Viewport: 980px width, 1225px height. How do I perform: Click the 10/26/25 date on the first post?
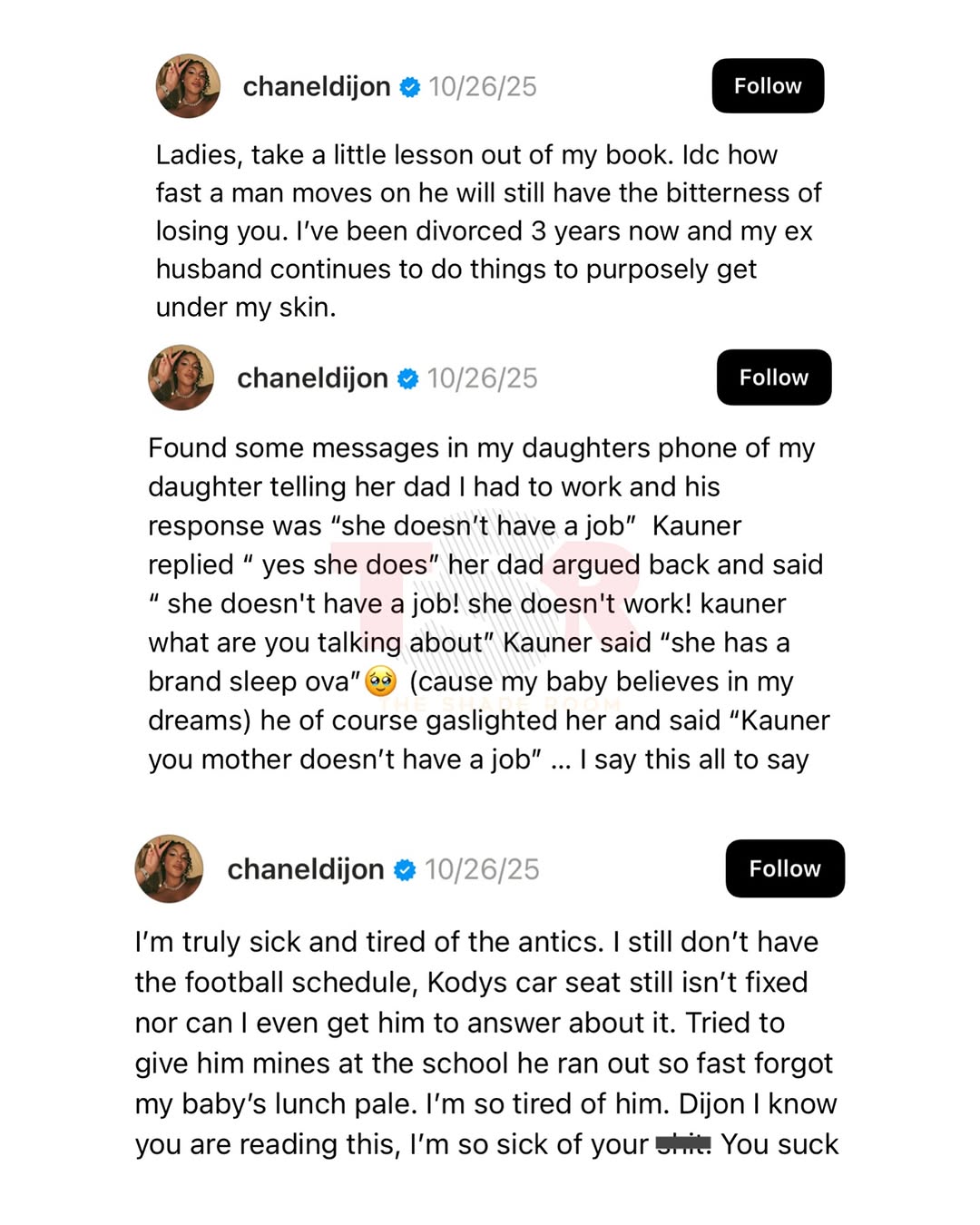[483, 87]
